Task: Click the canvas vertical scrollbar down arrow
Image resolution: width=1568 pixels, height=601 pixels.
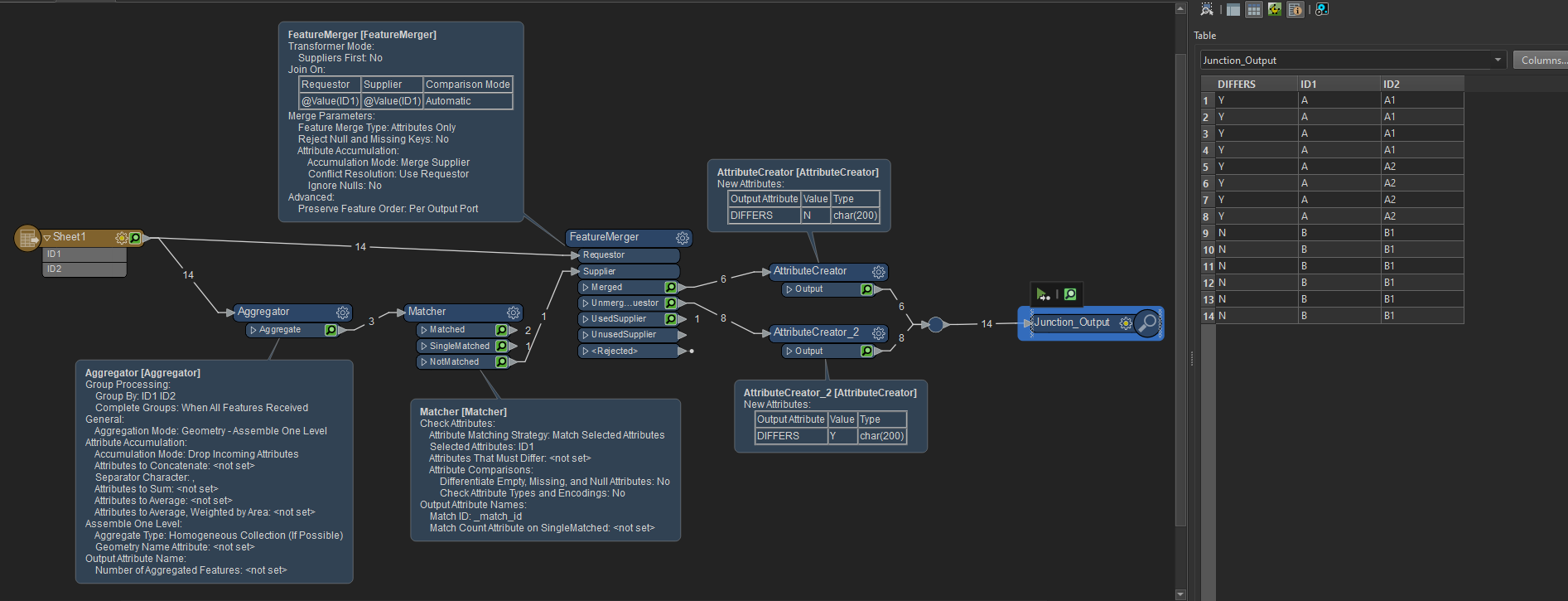Action: pyautogui.click(x=1180, y=594)
